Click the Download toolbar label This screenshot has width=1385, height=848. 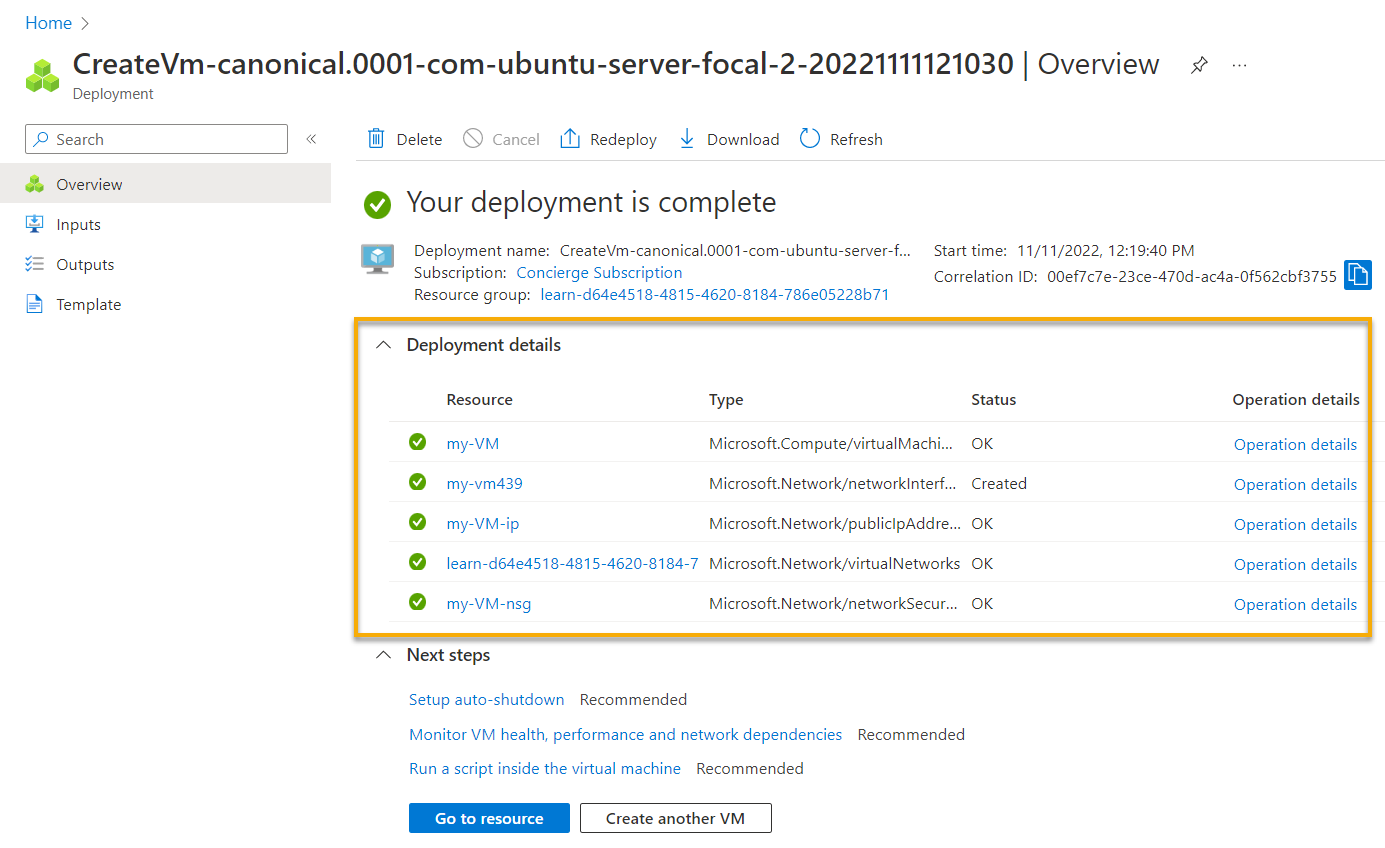[743, 140]
